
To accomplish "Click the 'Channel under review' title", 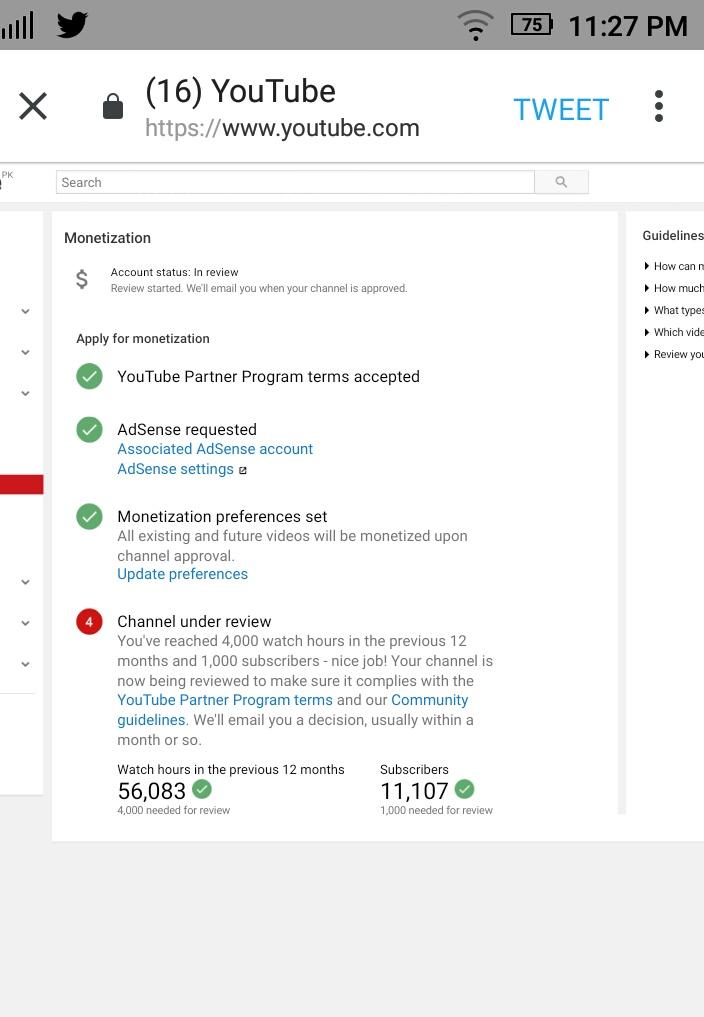I will click(194, 621).
